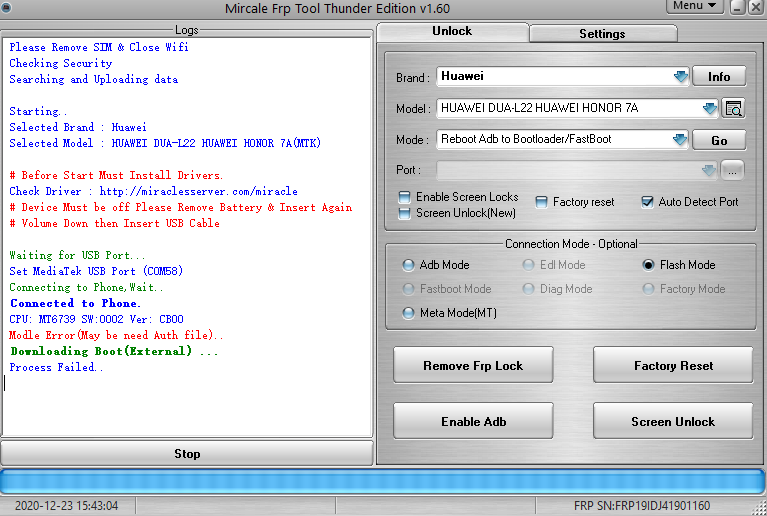The width and height of the screenshot is (767, 516).
Task: Click Remove Frp Lock button
Action: coord(473,365)
